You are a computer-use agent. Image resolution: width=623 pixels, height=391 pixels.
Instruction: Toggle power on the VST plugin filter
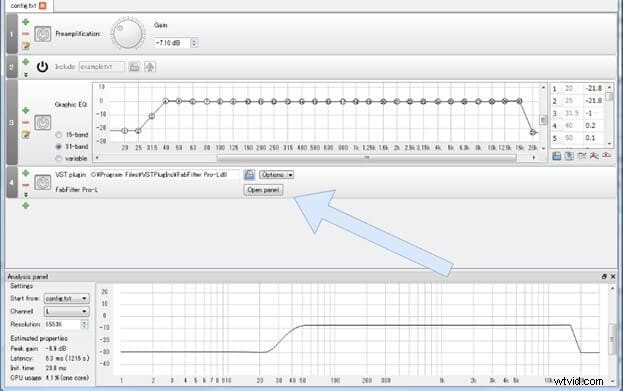click(43, 182)
